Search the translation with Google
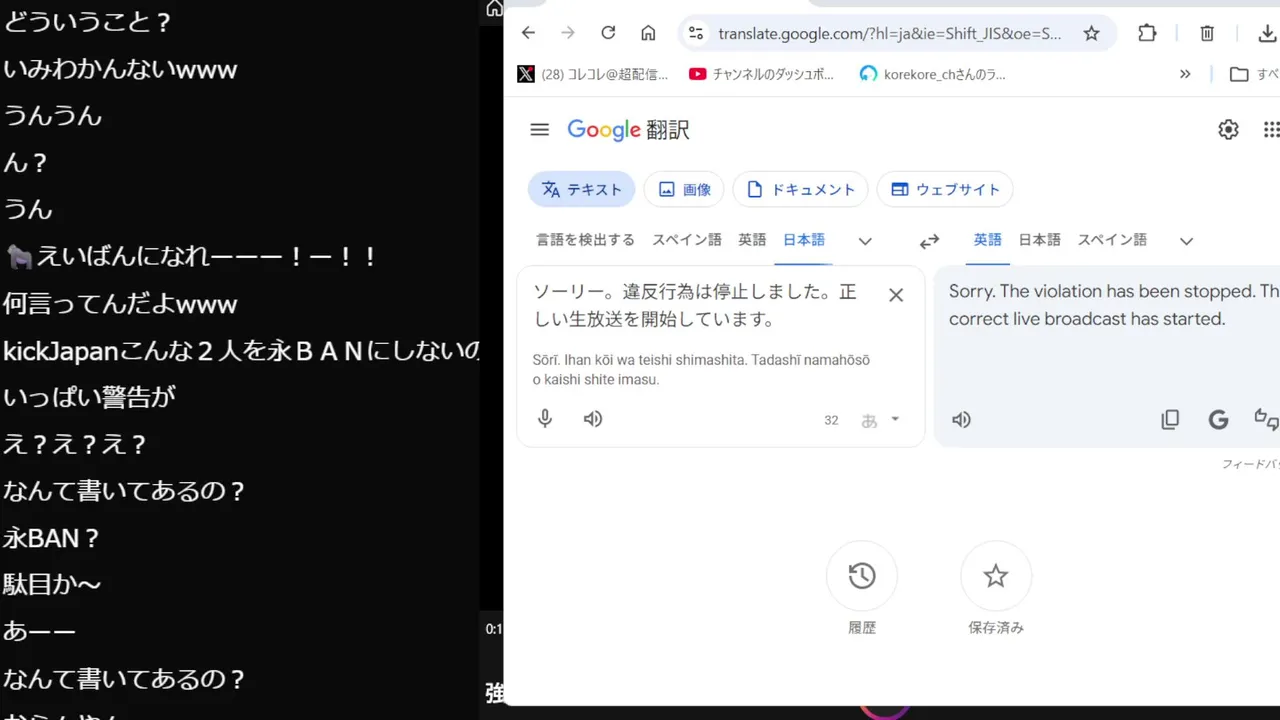This screenshot has height=720, width=1280. tap(1218, 420)
